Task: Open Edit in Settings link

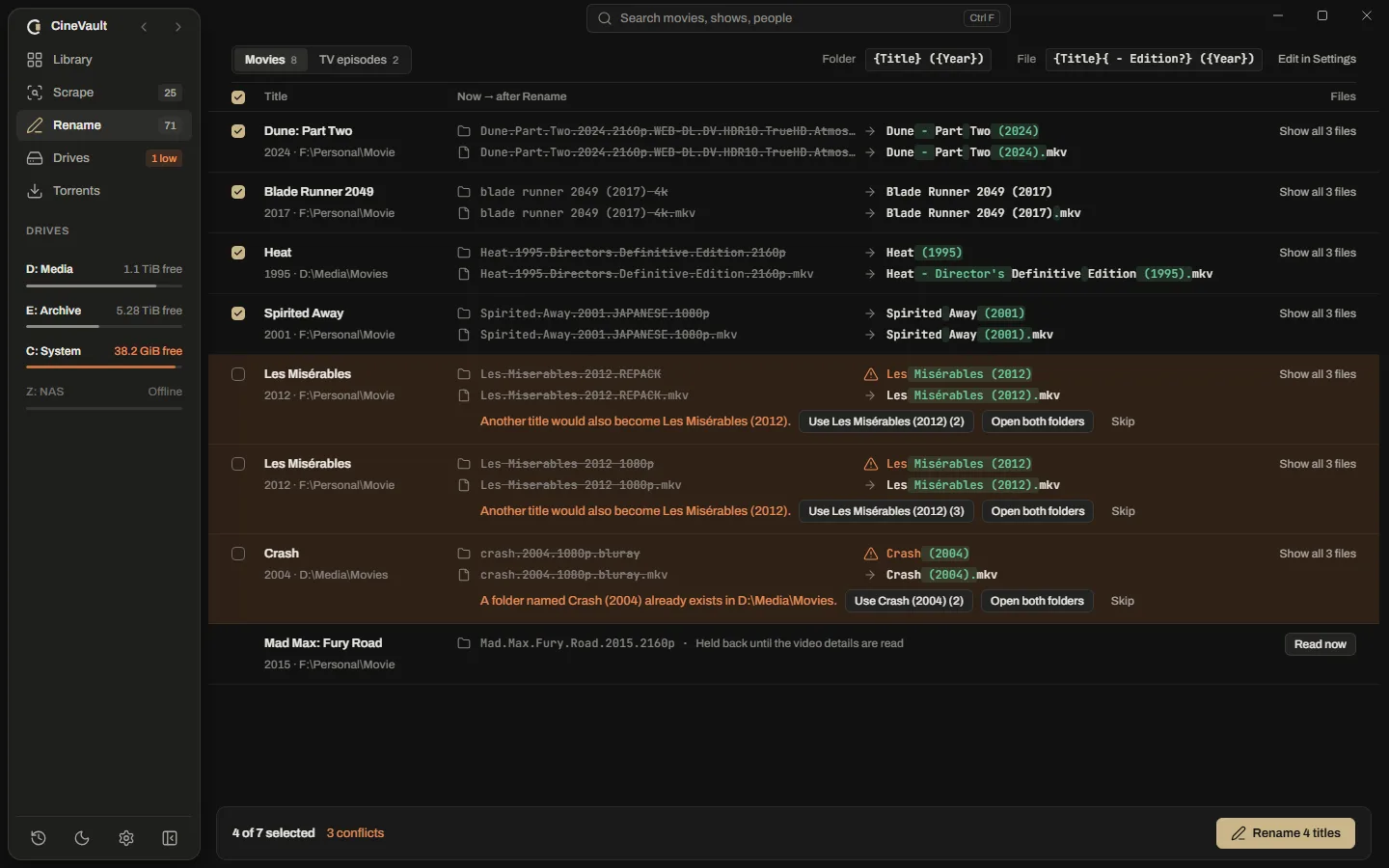Action: pyautogui.click(x=1317, y=59)
